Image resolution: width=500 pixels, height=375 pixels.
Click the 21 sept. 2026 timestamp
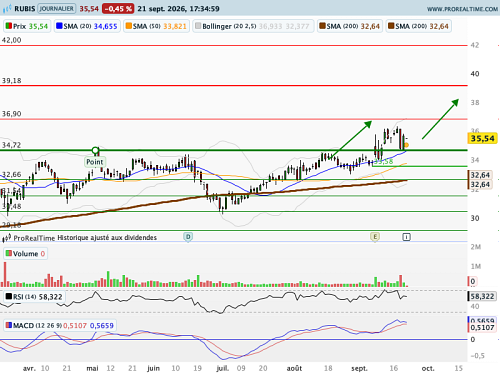coord(178,9)
